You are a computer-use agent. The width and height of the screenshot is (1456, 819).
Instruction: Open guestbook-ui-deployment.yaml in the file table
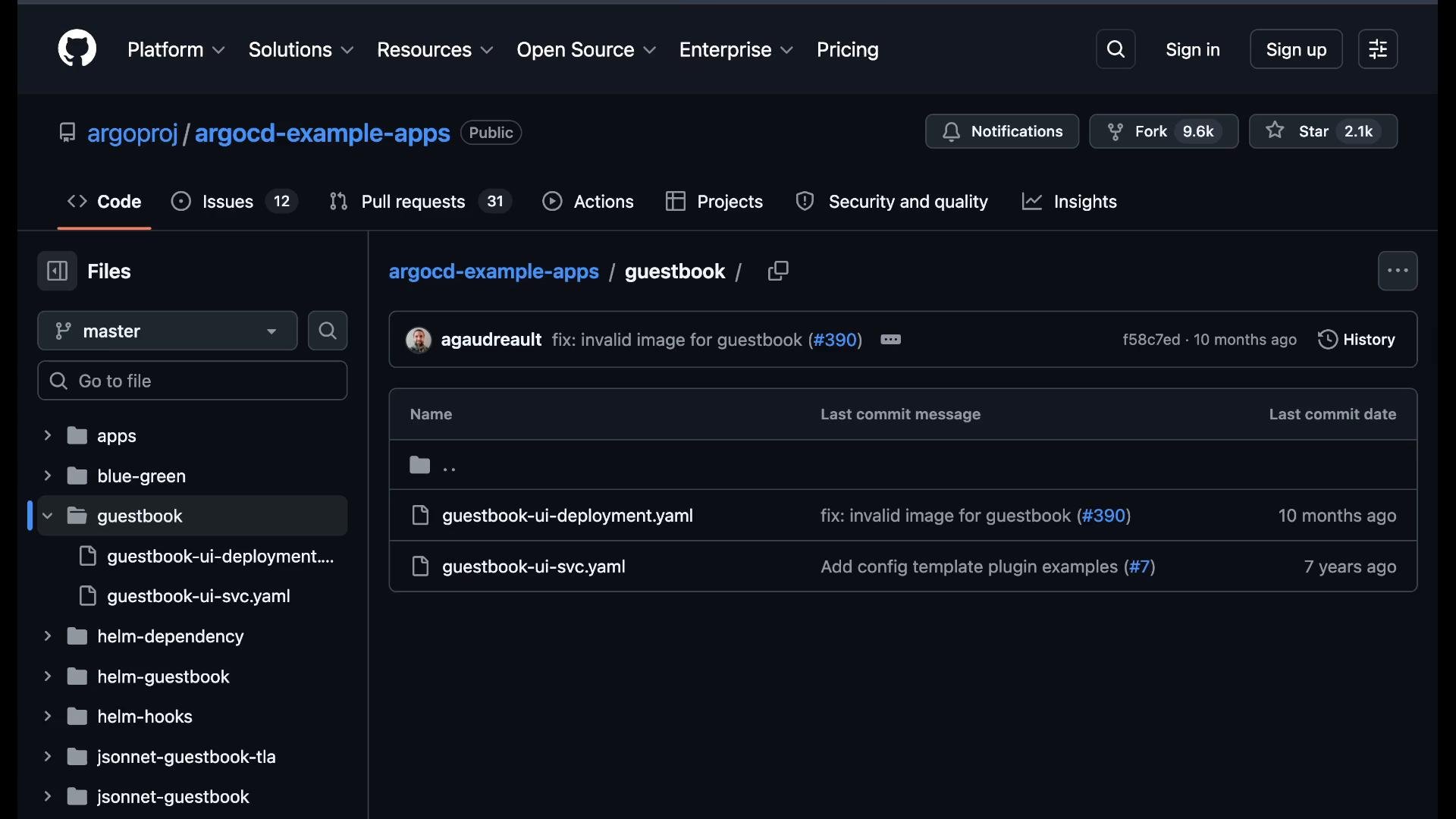(567, 516)
